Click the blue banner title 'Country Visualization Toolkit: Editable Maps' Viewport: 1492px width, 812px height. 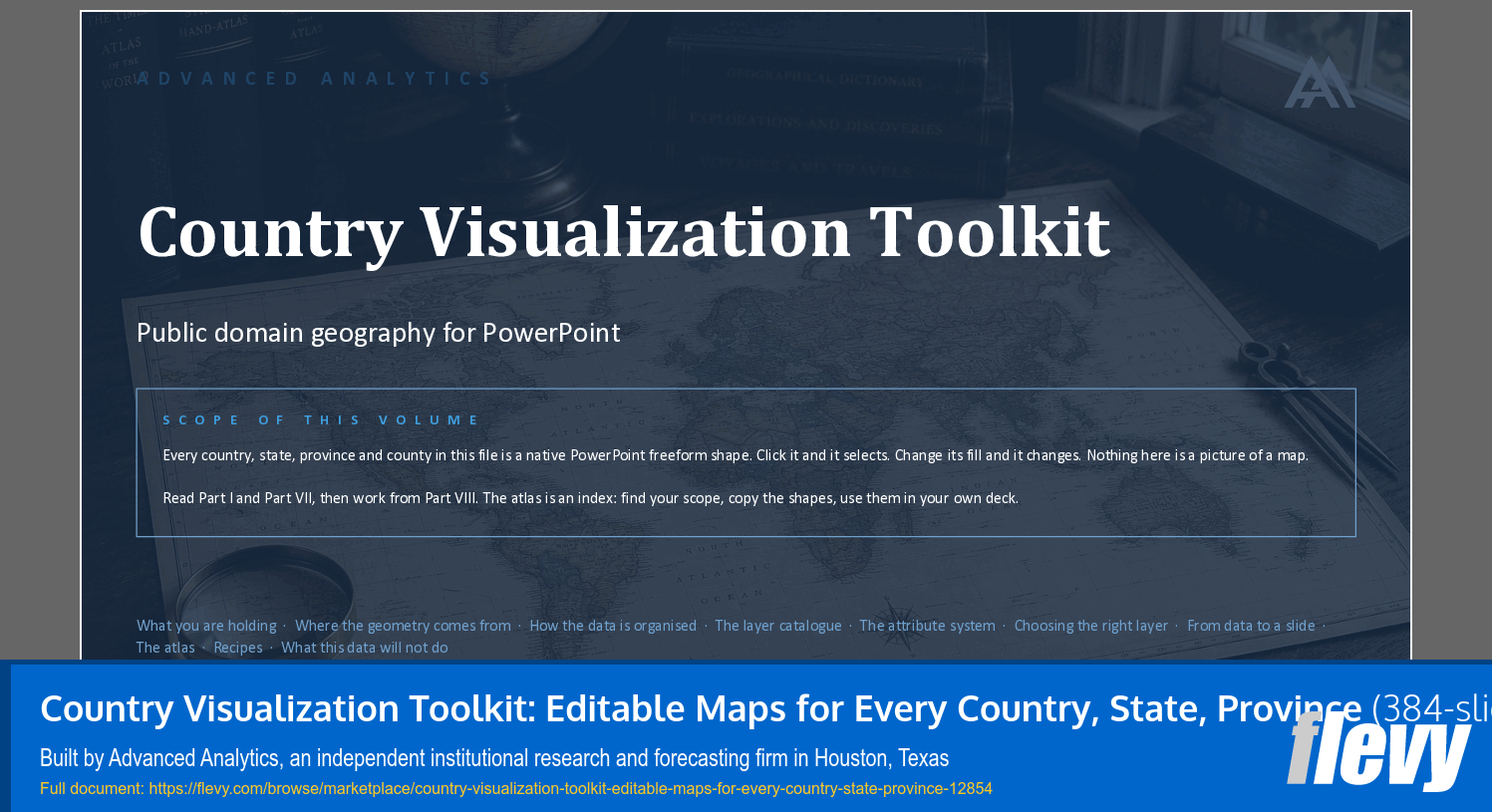(x=765, y=708)
